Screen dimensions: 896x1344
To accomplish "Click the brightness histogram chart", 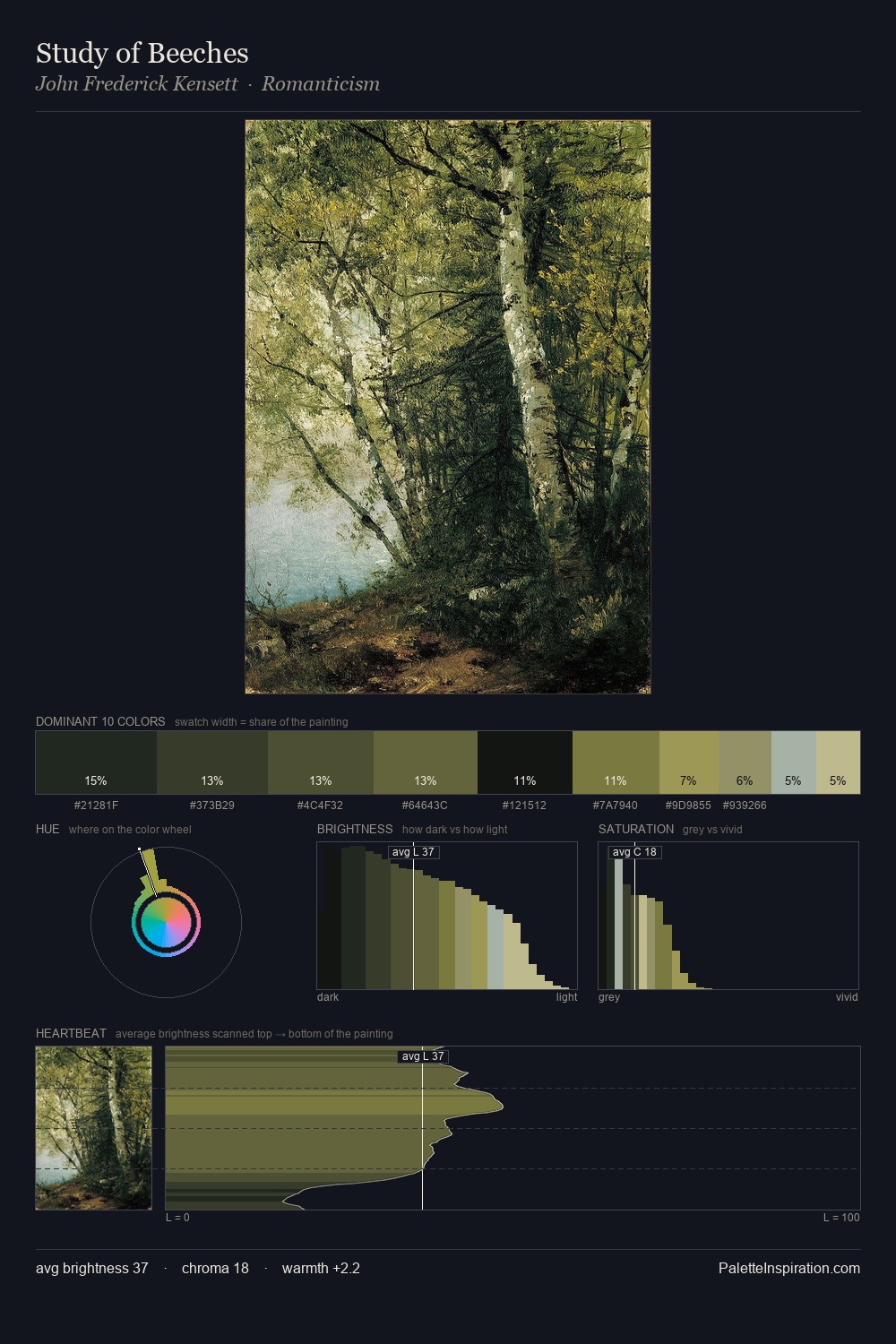I will (x=447, y=916).
